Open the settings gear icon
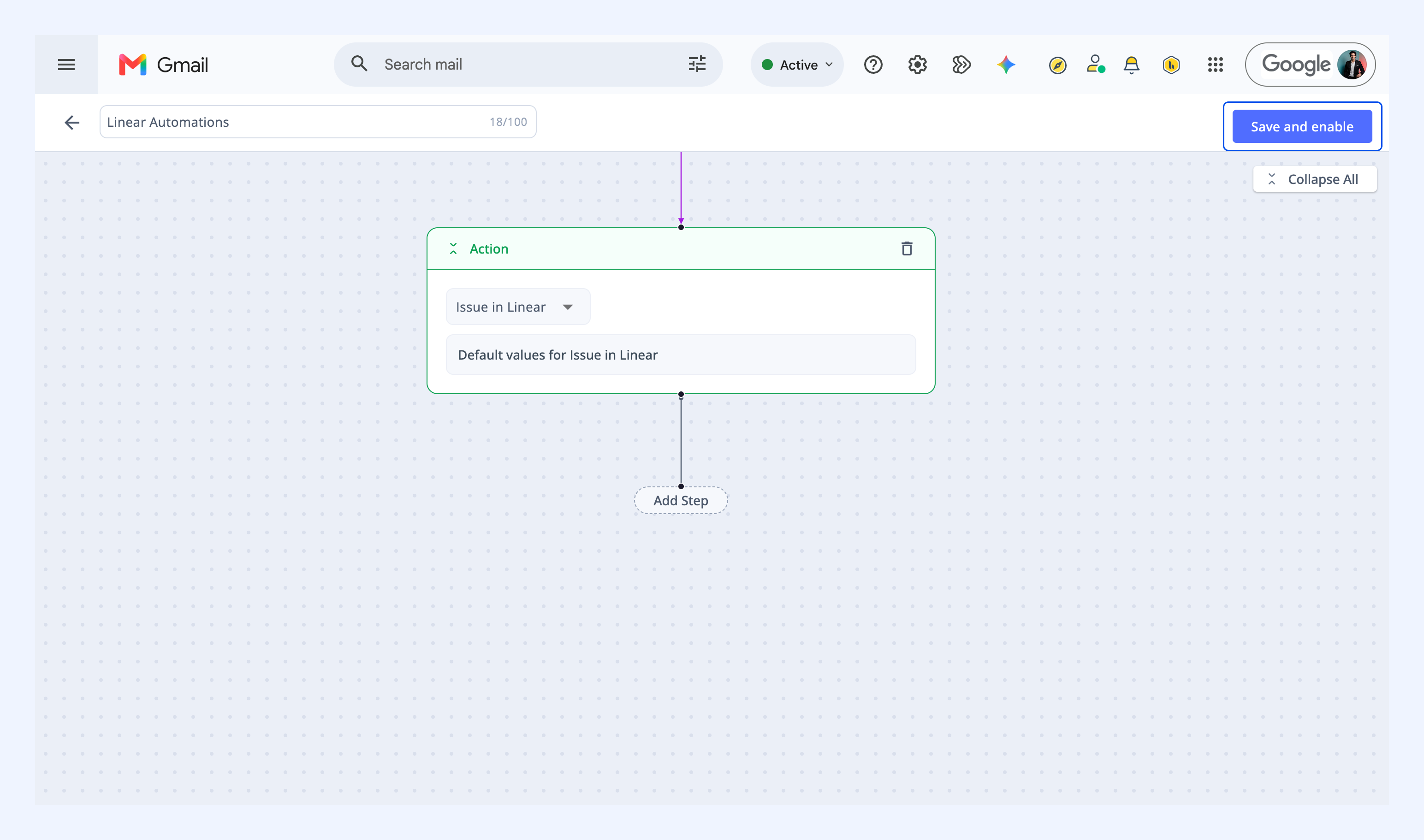 (x=917, y=65)
